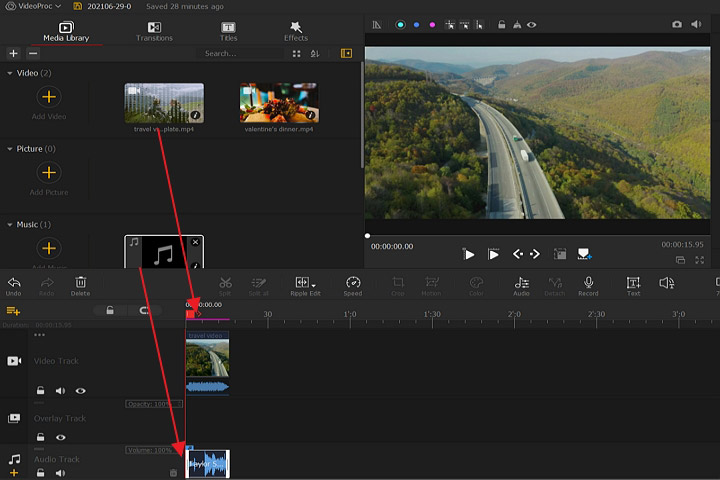Image resolution: width=720 pixels, height=480 pixels.
Task: Mute the Video Track speaker icon
Action: tap(60, 391)
